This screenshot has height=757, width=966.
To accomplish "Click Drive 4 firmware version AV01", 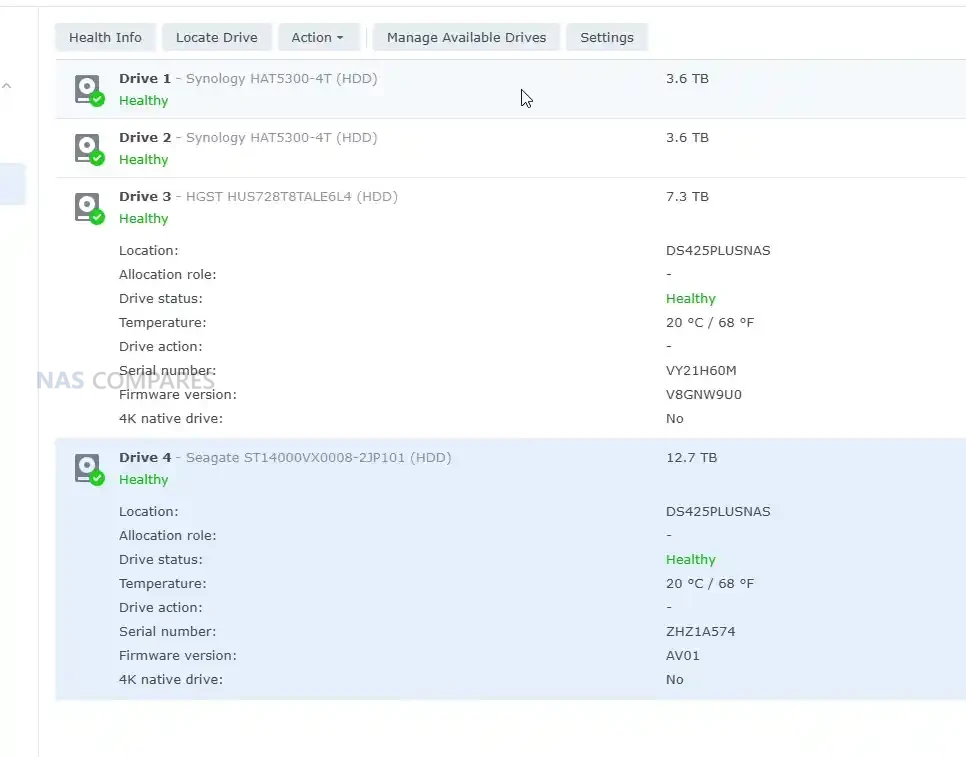I will coord(682,655).
